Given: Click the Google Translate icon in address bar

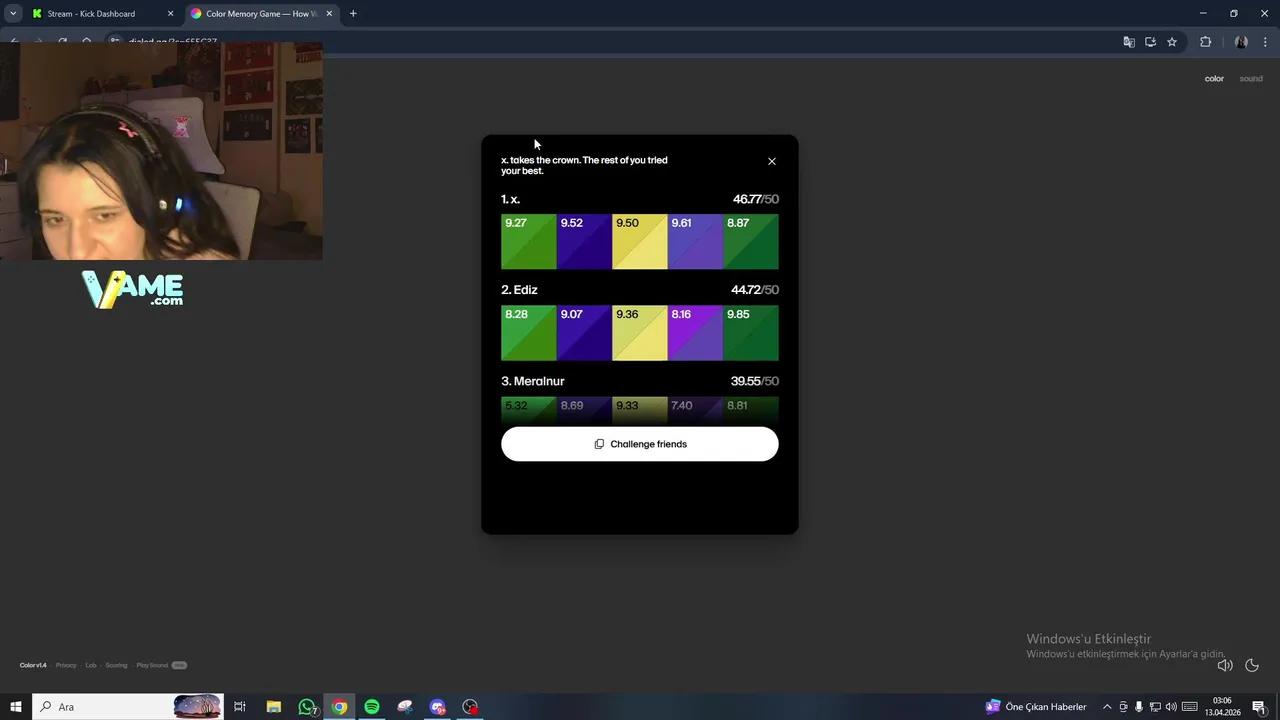Looking at the screenshot, I should 1129,42.
